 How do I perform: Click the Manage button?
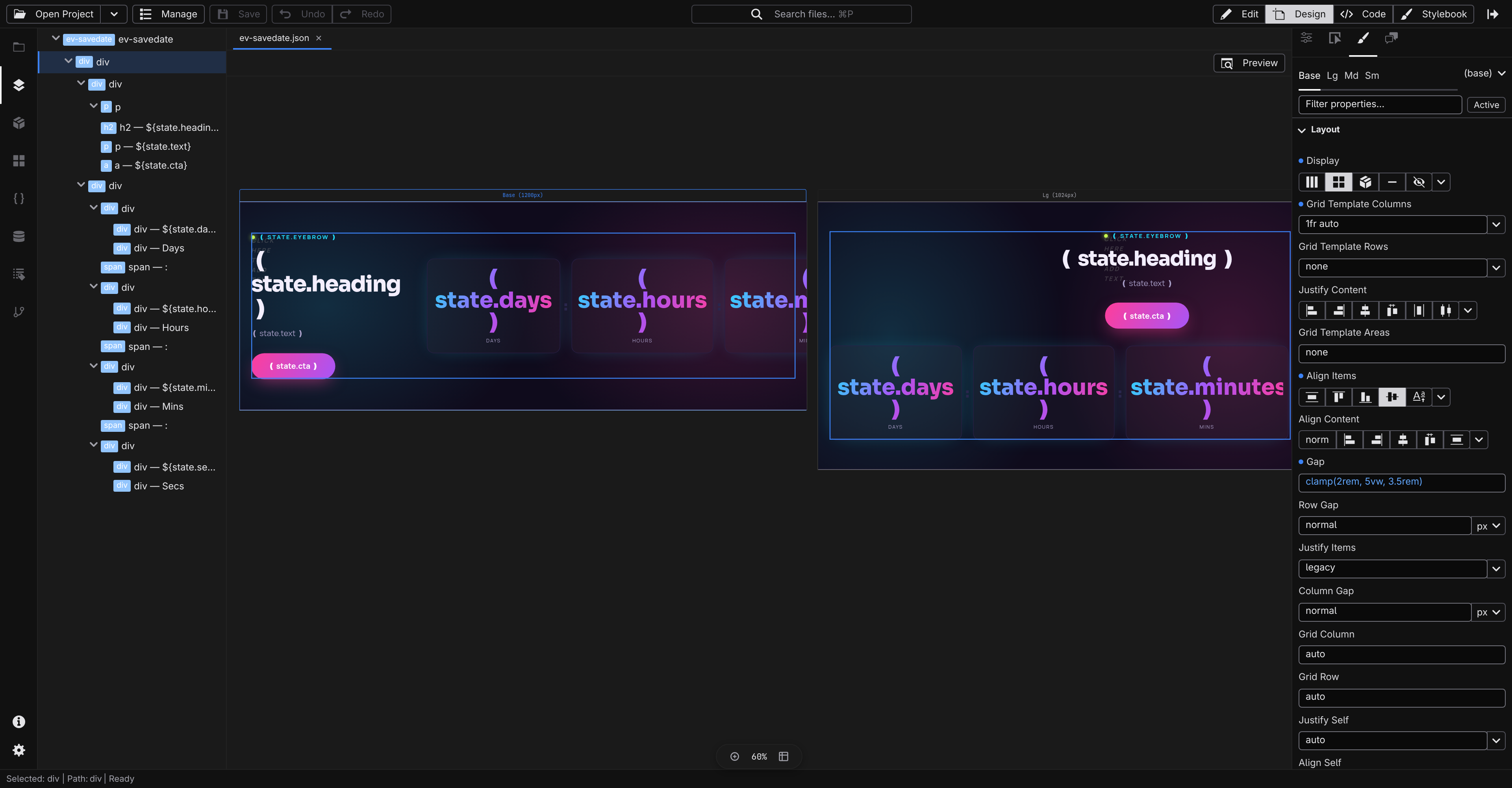[169, 14]
